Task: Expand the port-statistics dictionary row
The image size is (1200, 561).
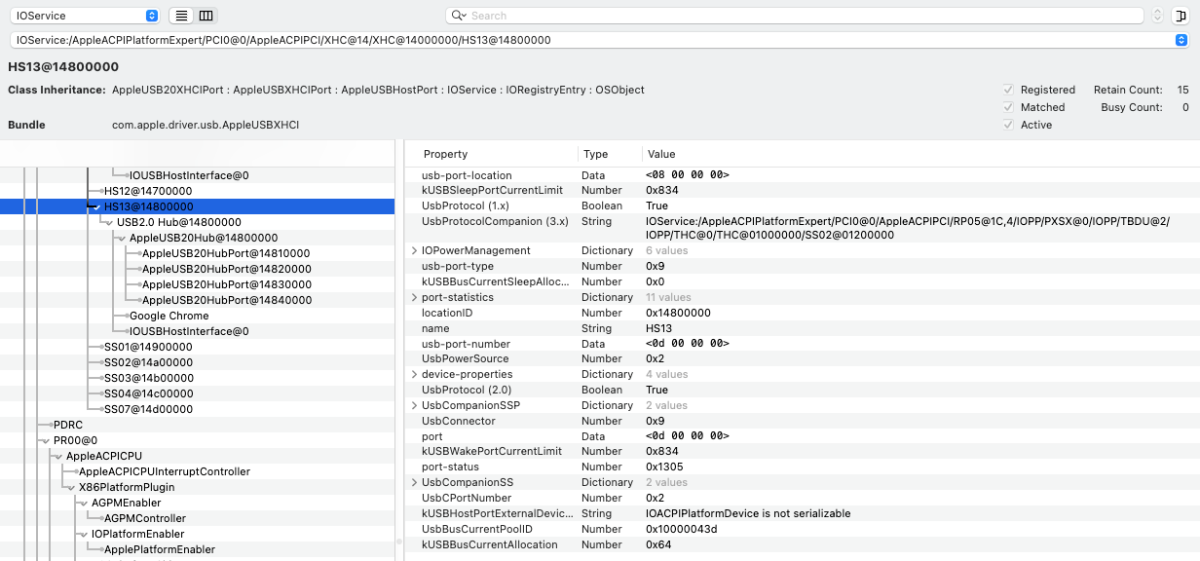Action: point(415,298)
